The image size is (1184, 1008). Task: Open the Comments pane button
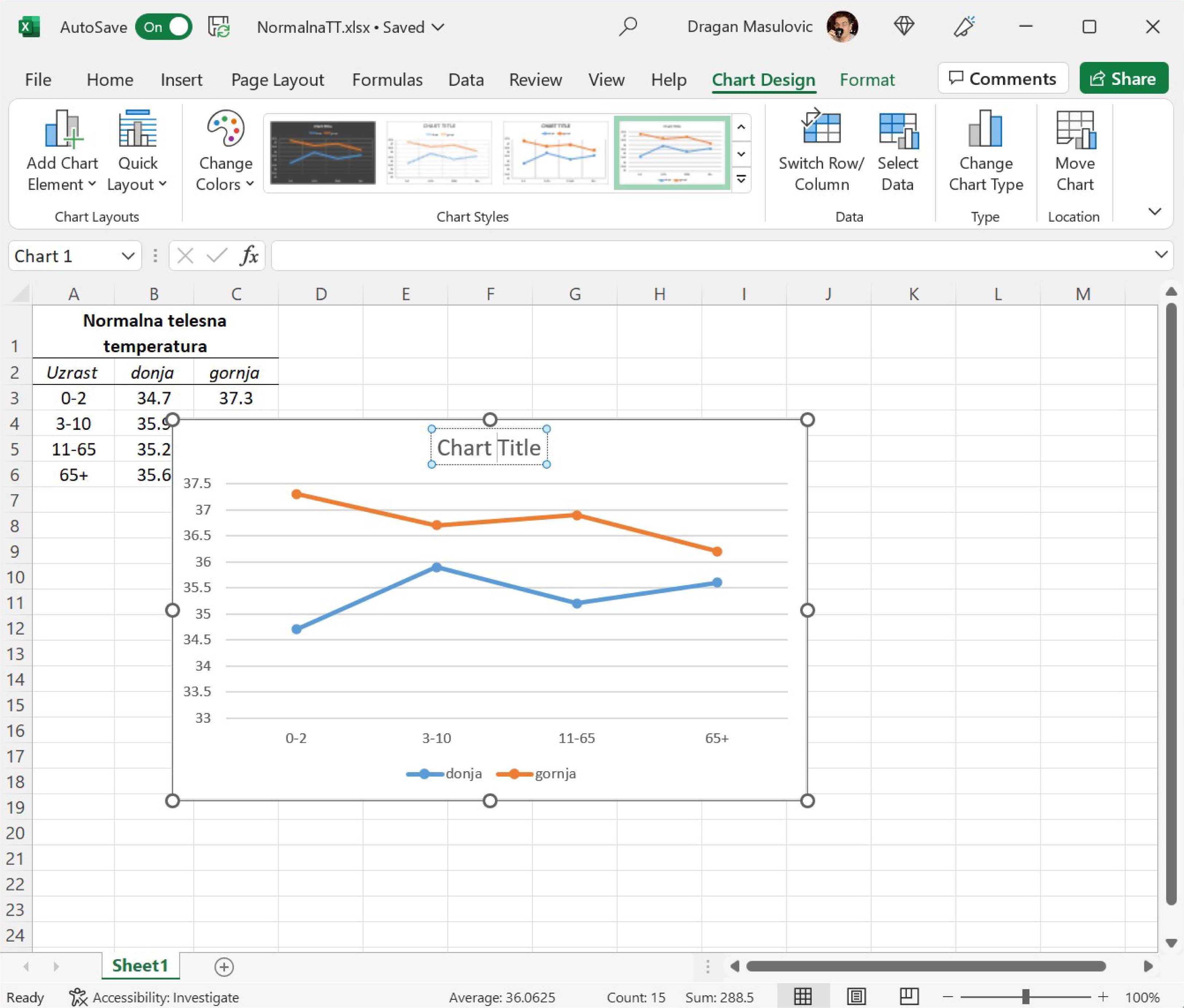point(1002,78)
